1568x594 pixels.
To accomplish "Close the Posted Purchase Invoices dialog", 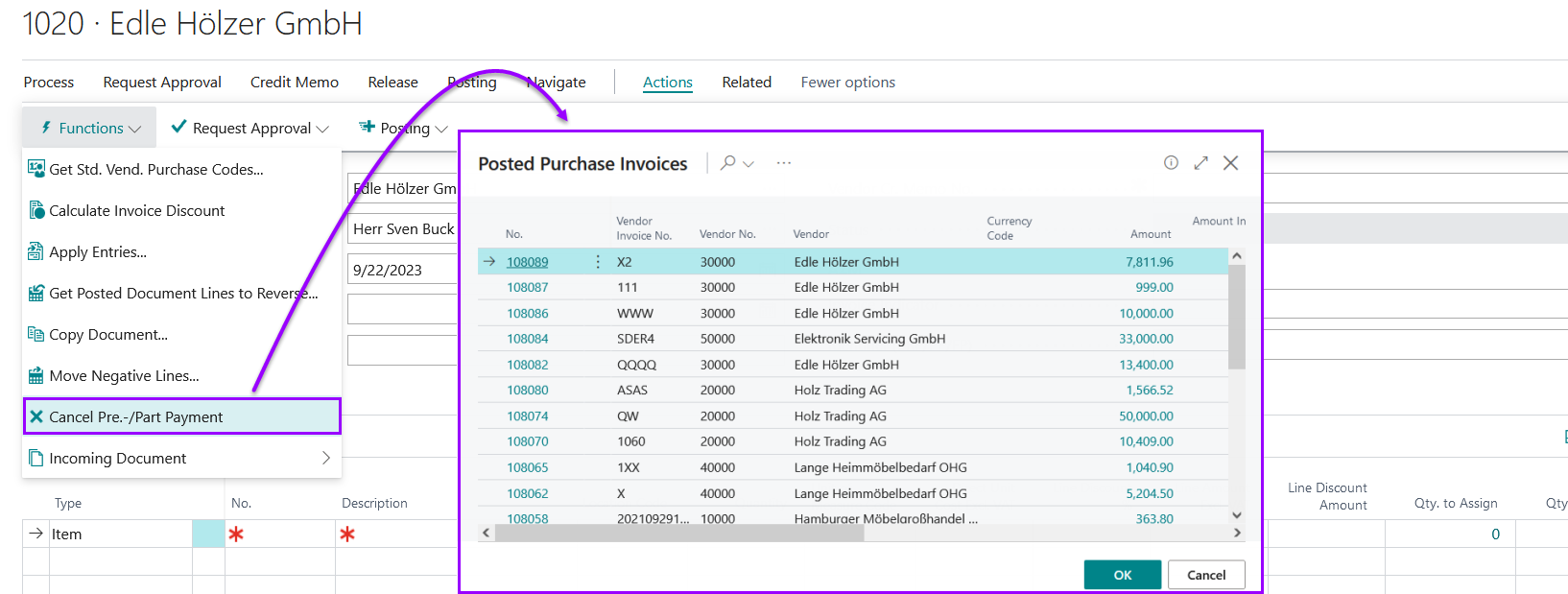I will [1230, 163].
